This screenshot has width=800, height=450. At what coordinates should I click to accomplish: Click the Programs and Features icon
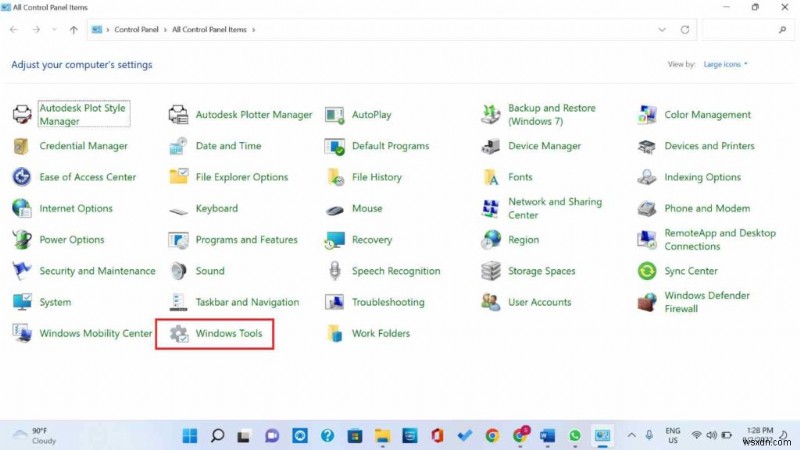(178, 239)
